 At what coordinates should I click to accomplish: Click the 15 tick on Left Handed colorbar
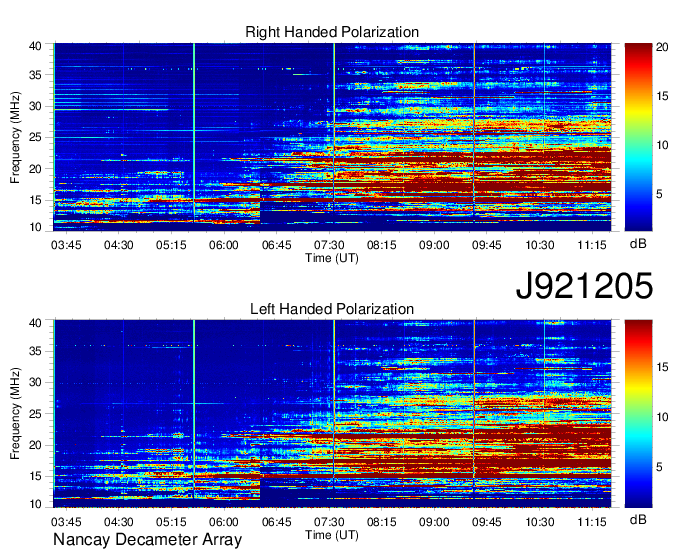click(662, 367)
